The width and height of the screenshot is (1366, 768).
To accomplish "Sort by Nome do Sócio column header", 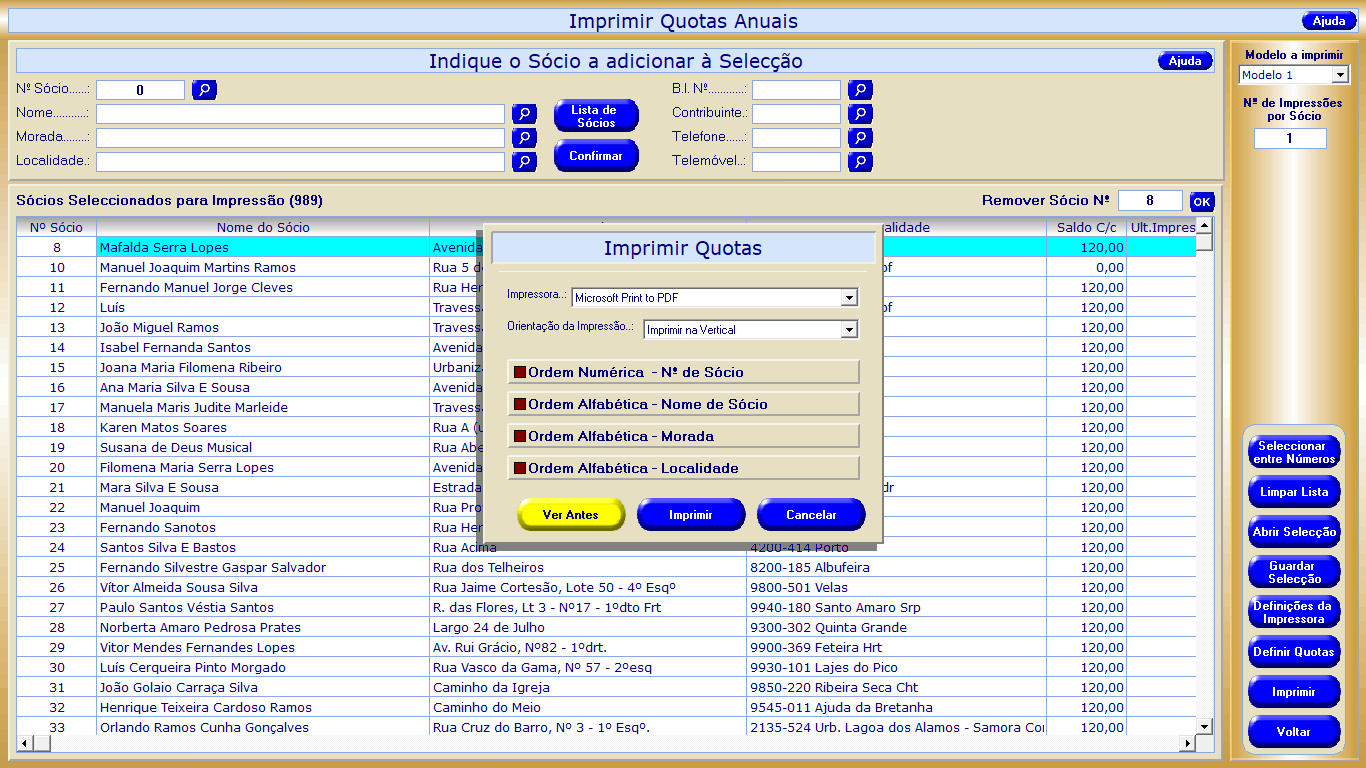I will (x=263, y=227).
